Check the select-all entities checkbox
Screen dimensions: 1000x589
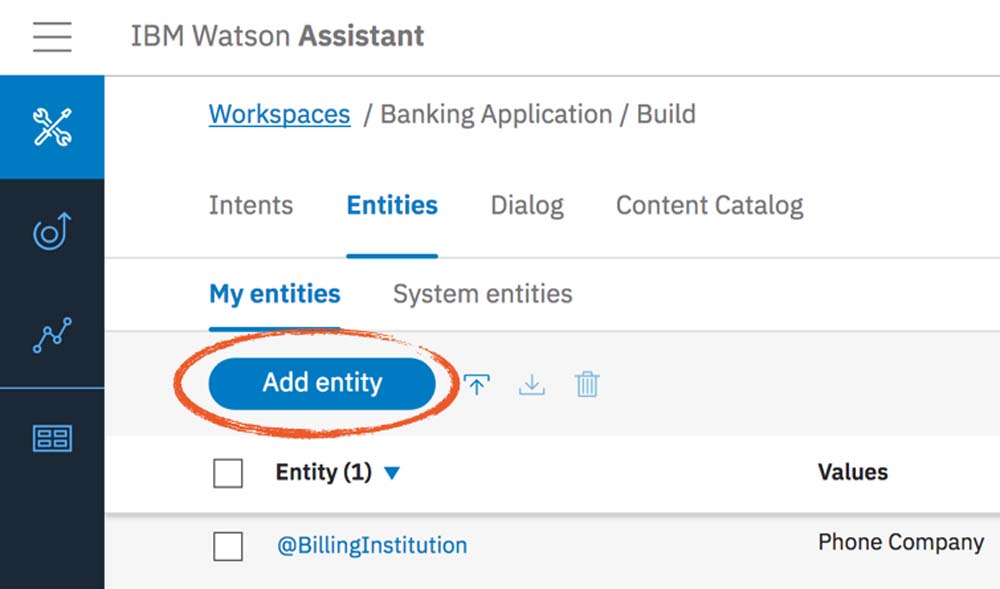(x=228, y=473)
